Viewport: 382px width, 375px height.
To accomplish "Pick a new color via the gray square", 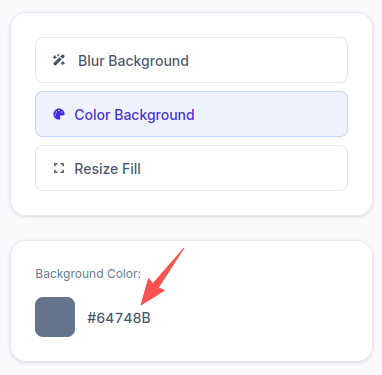I will 55,317.
